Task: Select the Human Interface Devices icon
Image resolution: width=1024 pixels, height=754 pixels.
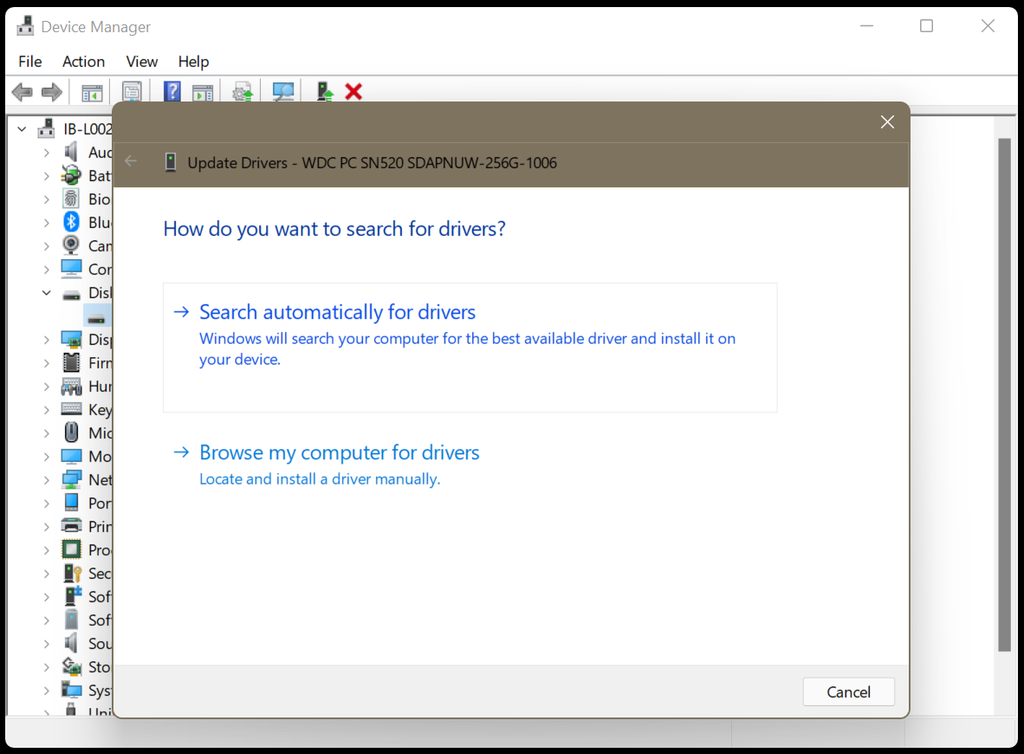Action: pos(71,386)
